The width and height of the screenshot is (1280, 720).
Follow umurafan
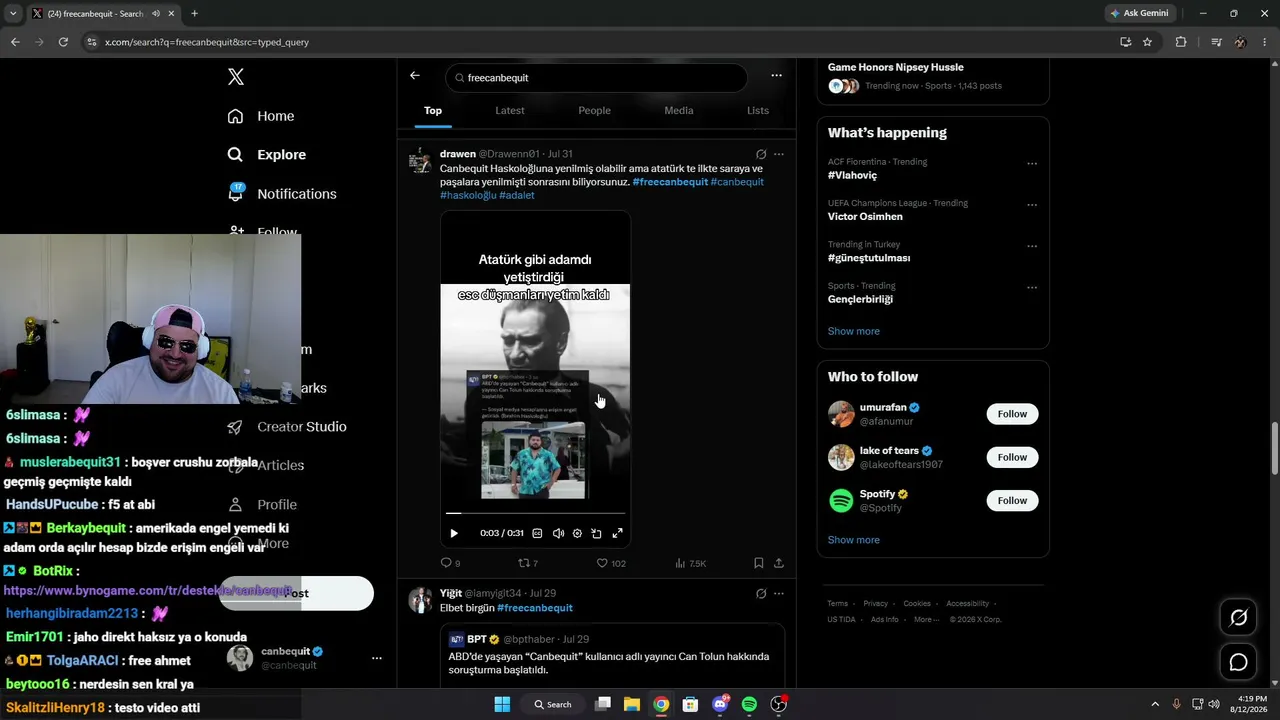(x=1012, y=414)
